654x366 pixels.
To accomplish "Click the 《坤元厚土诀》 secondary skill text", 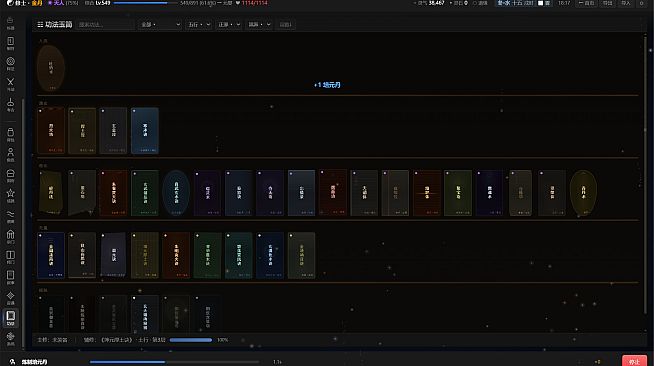I will pyautogui.click(x=117, y=340).
